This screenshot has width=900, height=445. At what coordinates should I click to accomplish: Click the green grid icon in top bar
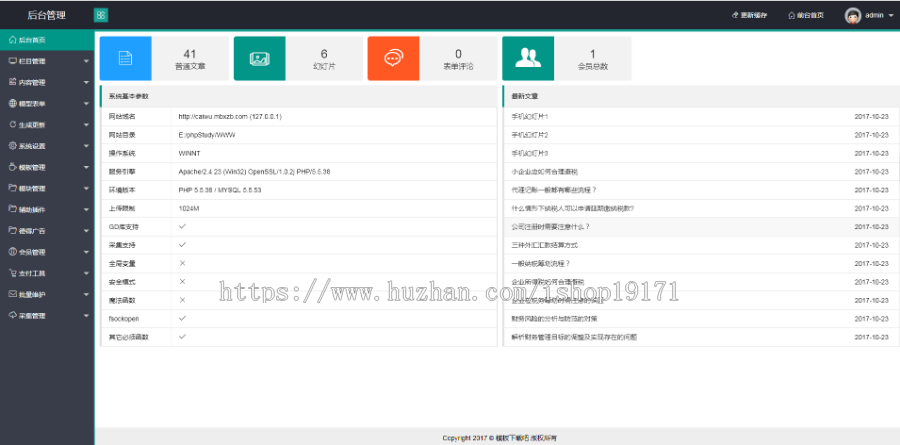pyautogui.click(x=101, y=16)
